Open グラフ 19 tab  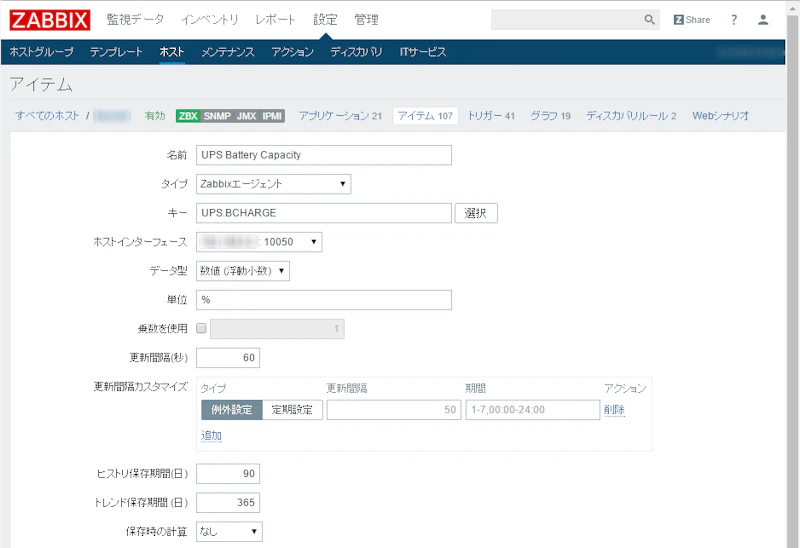pyautogui.click(x=550, y=116)
